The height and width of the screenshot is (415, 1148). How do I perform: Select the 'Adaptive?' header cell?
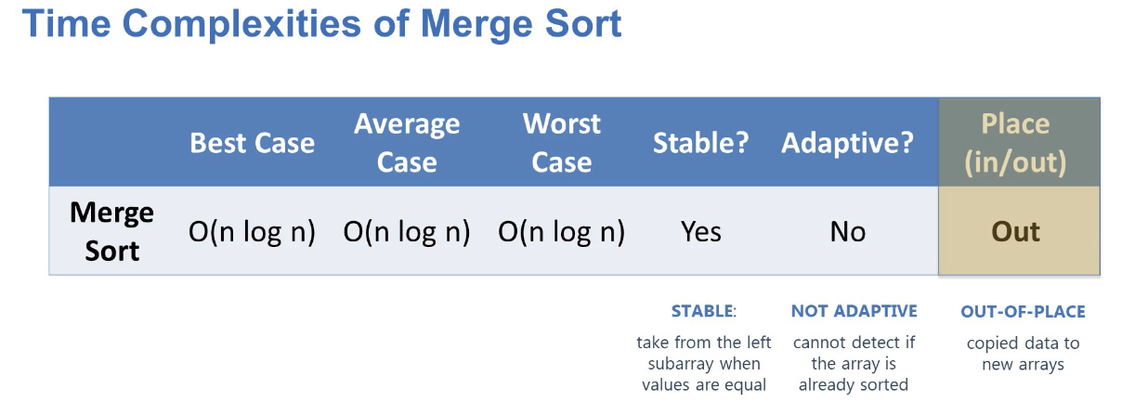(847, 143)
